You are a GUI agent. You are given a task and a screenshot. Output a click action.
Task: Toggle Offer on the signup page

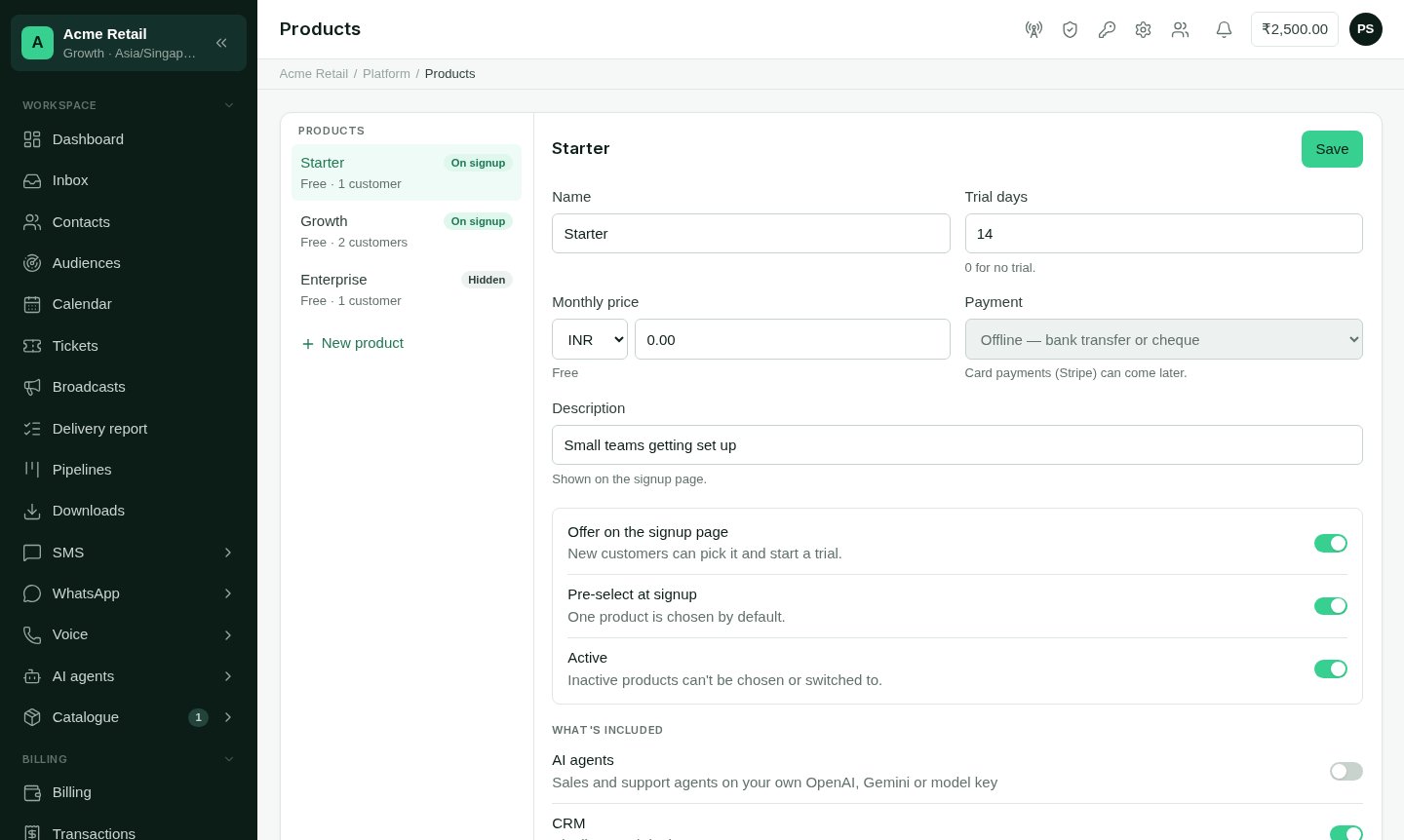1330,543
